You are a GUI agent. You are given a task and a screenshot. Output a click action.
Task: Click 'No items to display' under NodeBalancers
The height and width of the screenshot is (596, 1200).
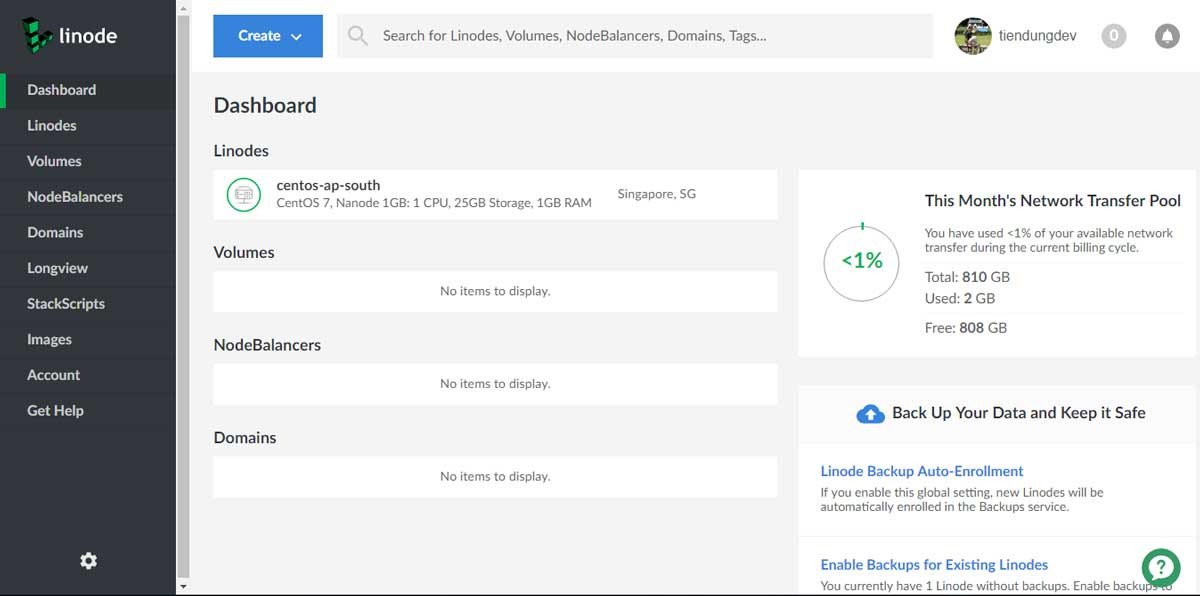495,384
